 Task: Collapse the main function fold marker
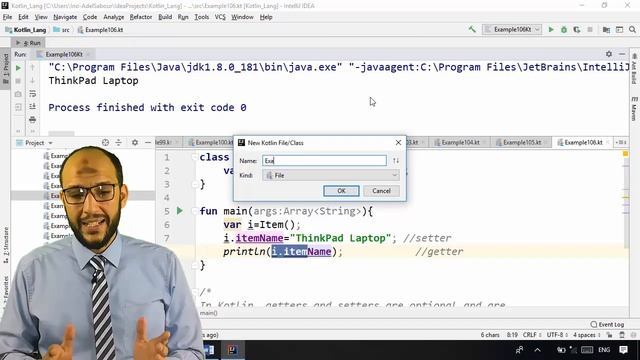coord(195,211)
